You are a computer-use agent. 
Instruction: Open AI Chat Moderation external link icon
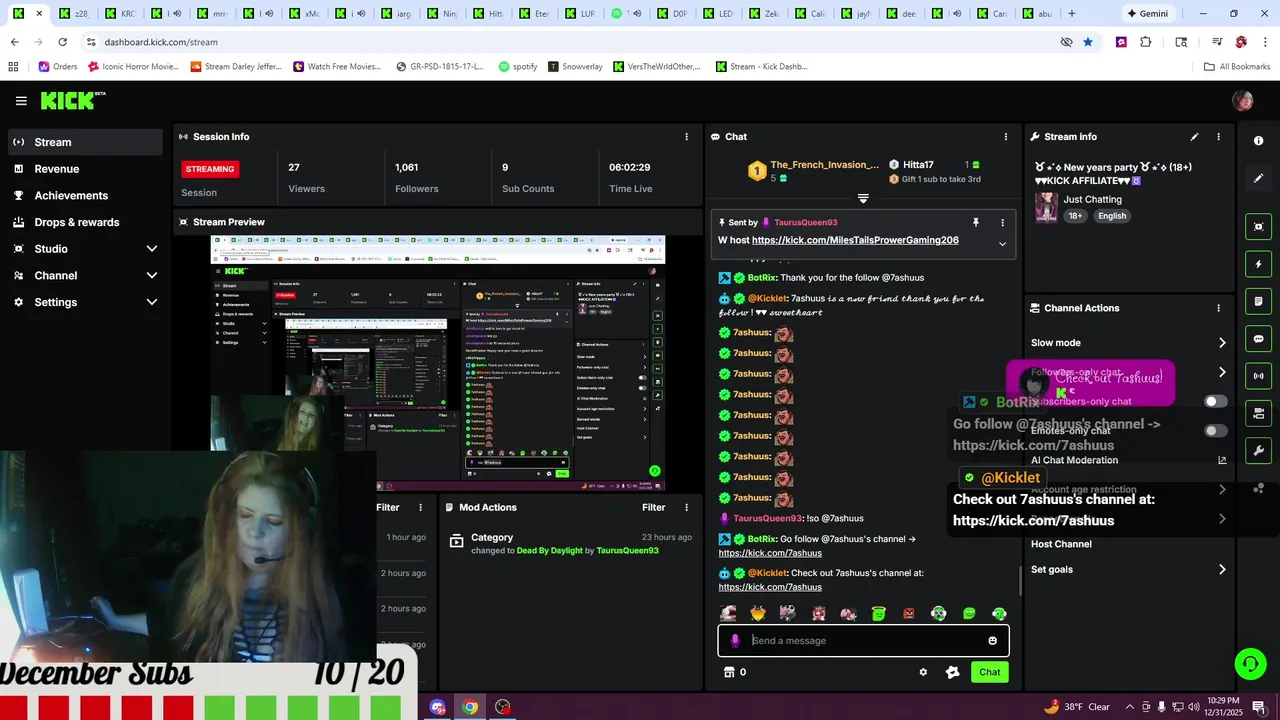1222,460
